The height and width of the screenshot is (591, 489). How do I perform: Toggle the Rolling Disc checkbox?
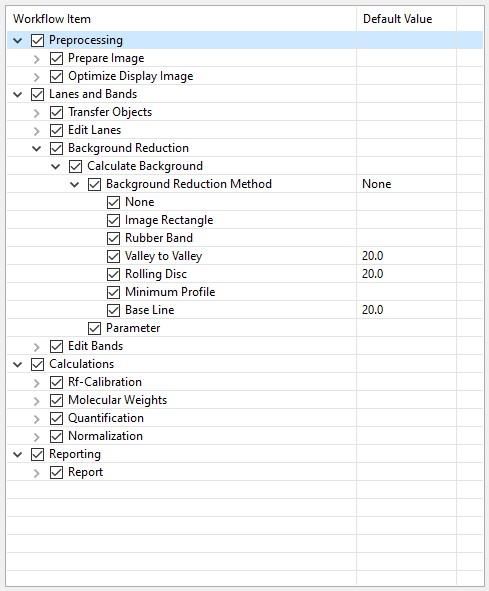pos(113,274)
